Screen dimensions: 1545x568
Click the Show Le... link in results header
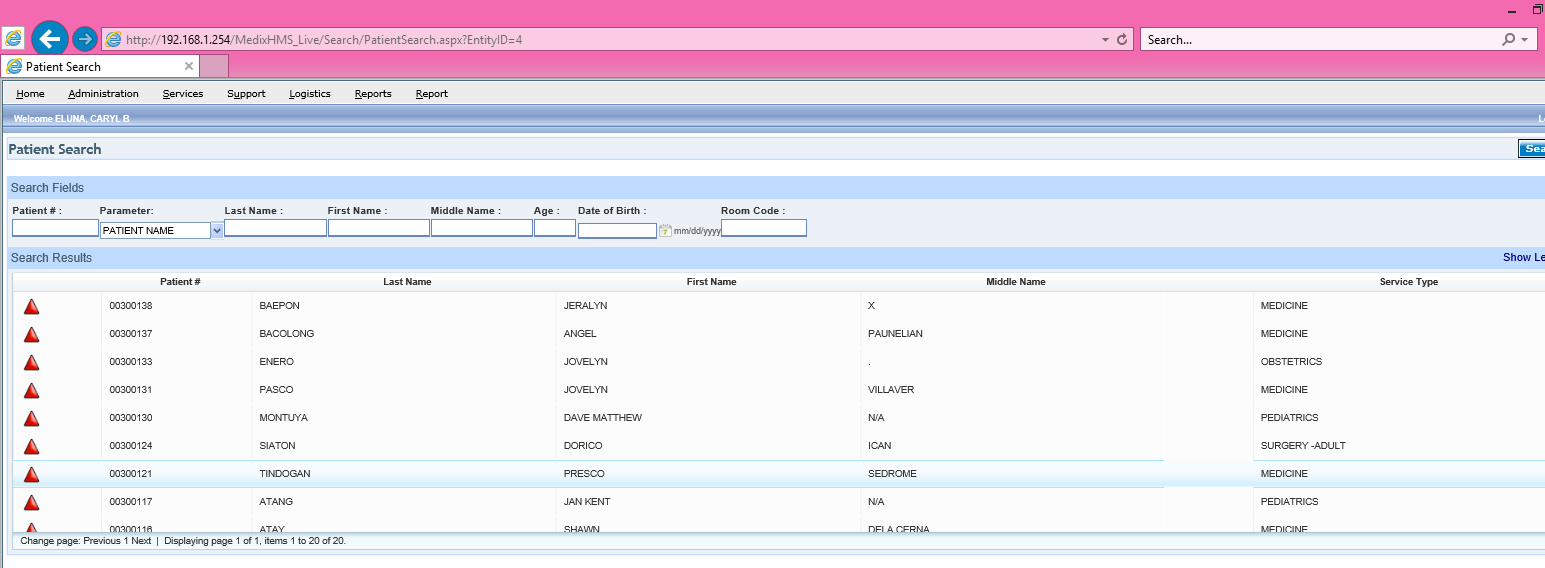tap(1524, 258)
